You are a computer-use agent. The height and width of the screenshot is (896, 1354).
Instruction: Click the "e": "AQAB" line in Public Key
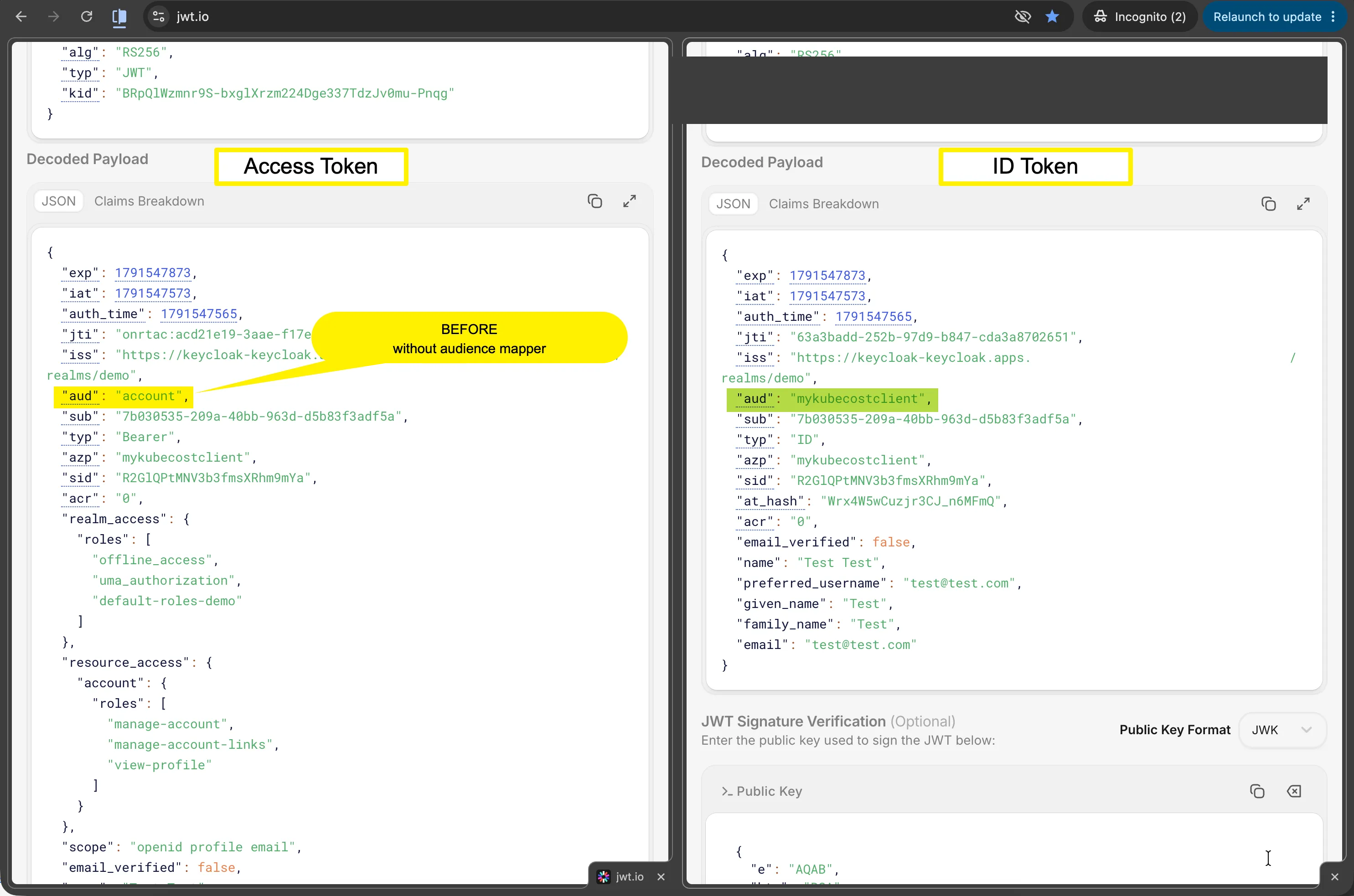(794, 869)
